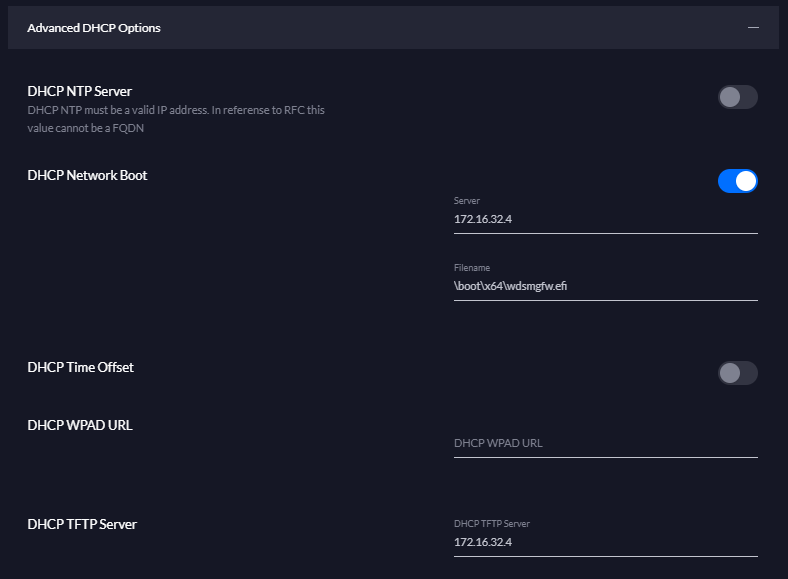Focus the empty DHCP WPAD URL input
Screen dimensions: 788x579
[x=605, y=443]
